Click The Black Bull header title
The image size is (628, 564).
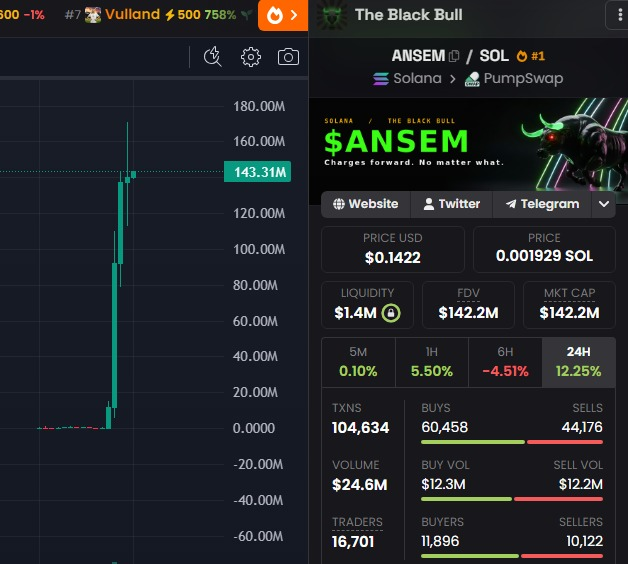[409, 15]
